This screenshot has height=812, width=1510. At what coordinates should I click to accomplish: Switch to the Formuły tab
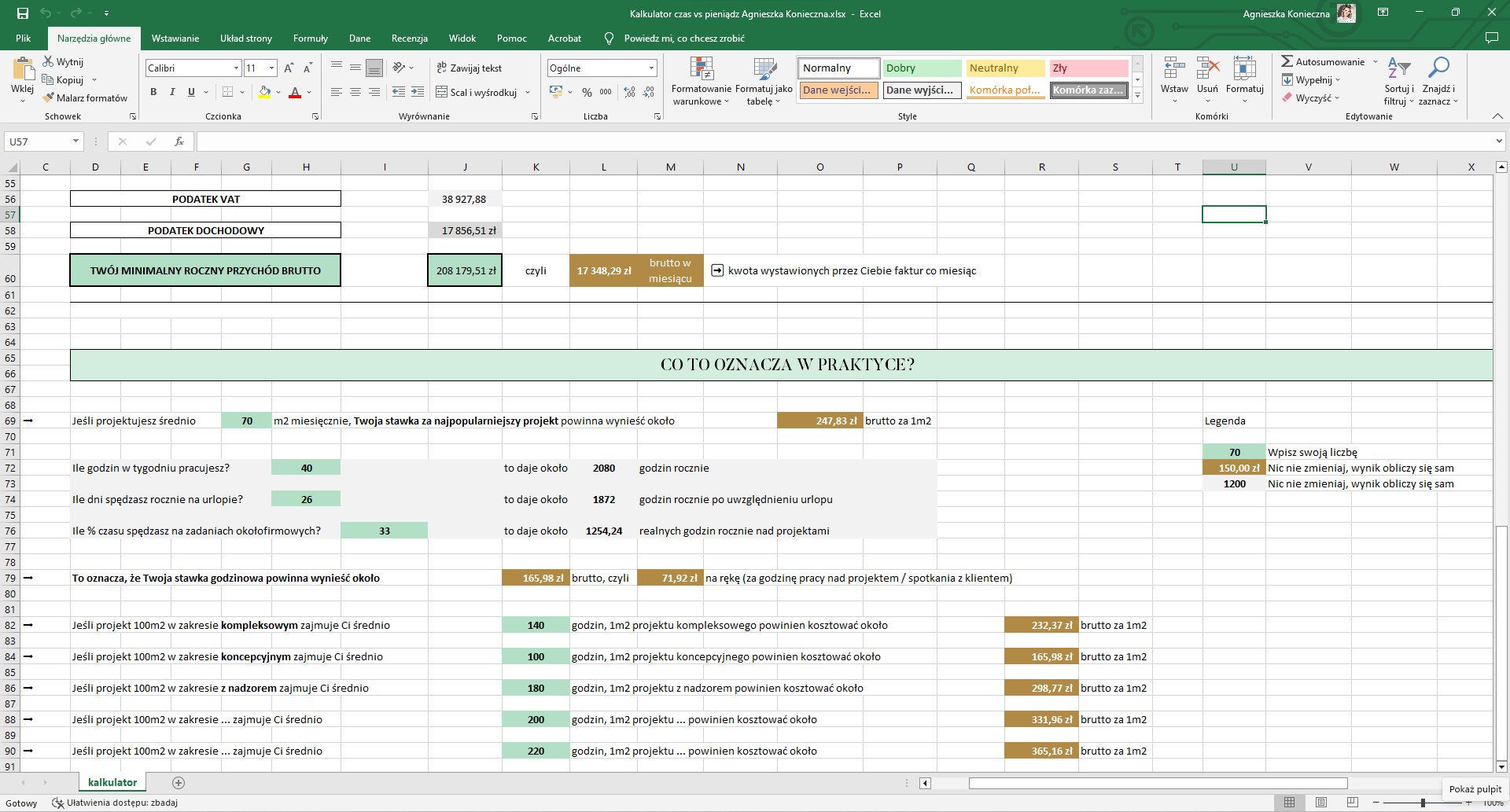click(x=310, y=39)
